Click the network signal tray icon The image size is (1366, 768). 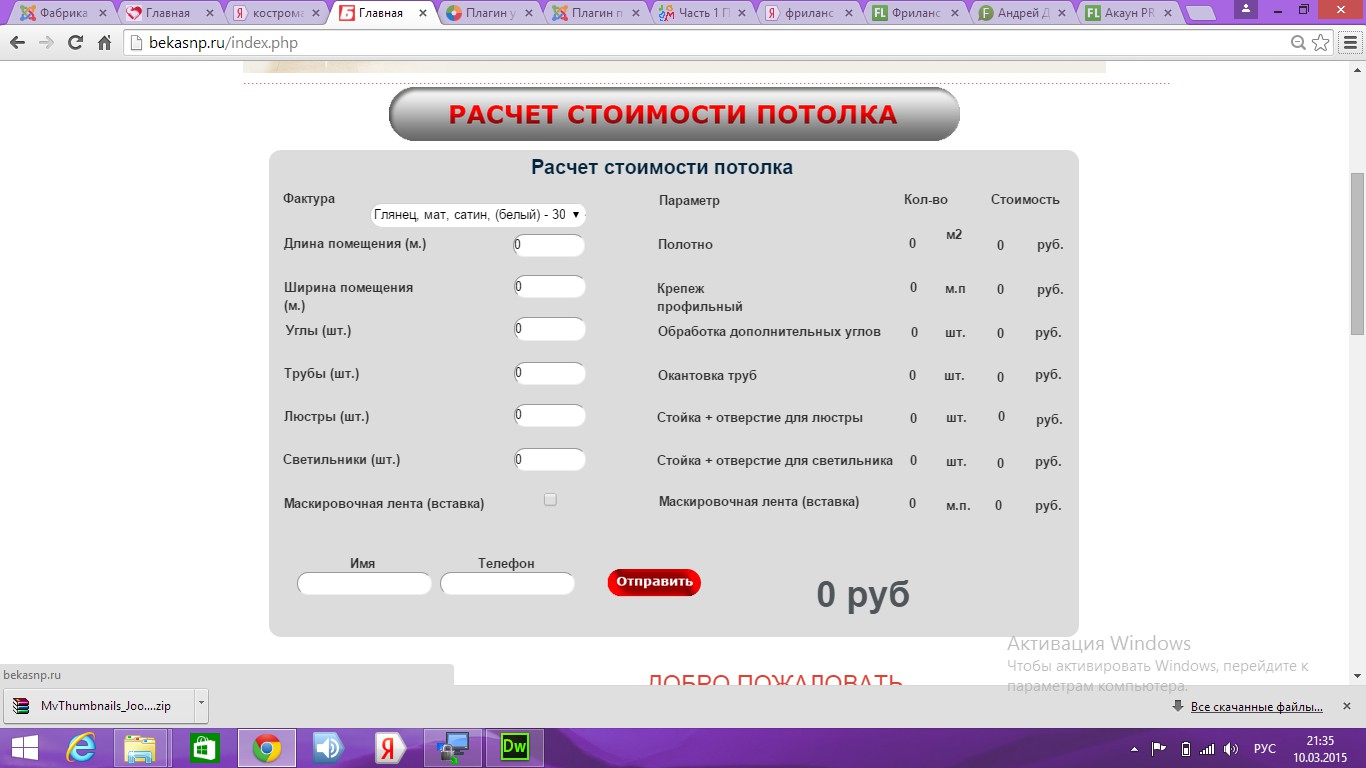coord(1207,748)
